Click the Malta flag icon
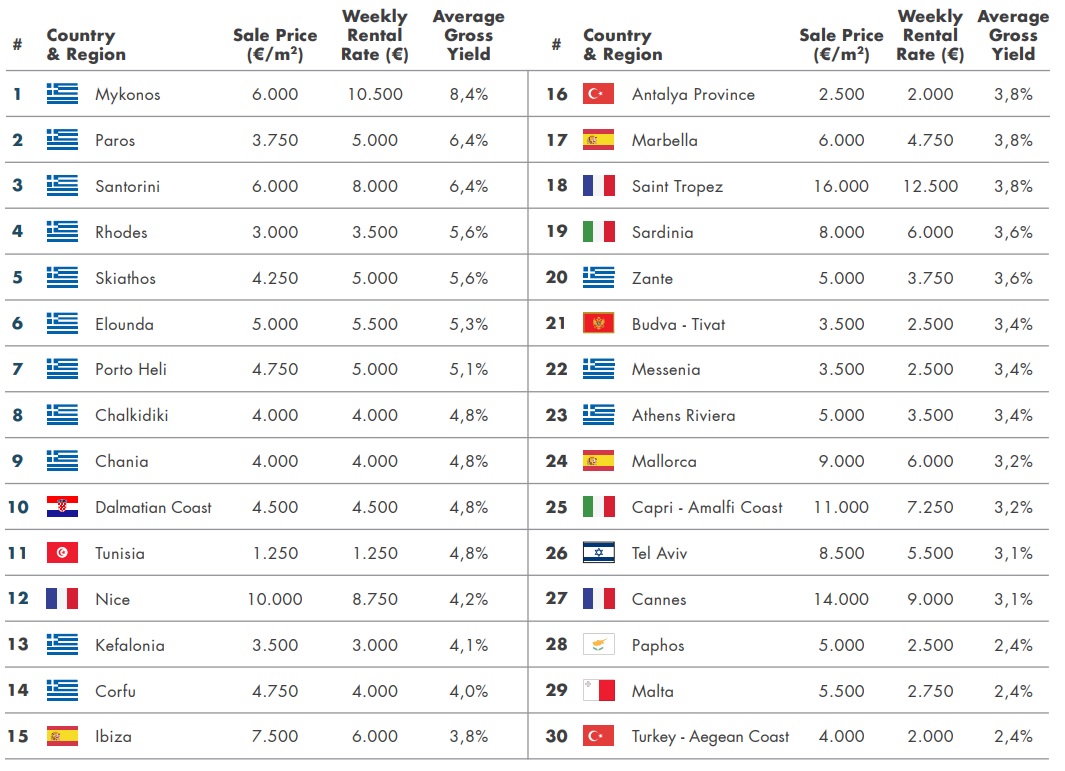Image resolution: width=1065 pixels, height=771 pixels. click(598, 691)
